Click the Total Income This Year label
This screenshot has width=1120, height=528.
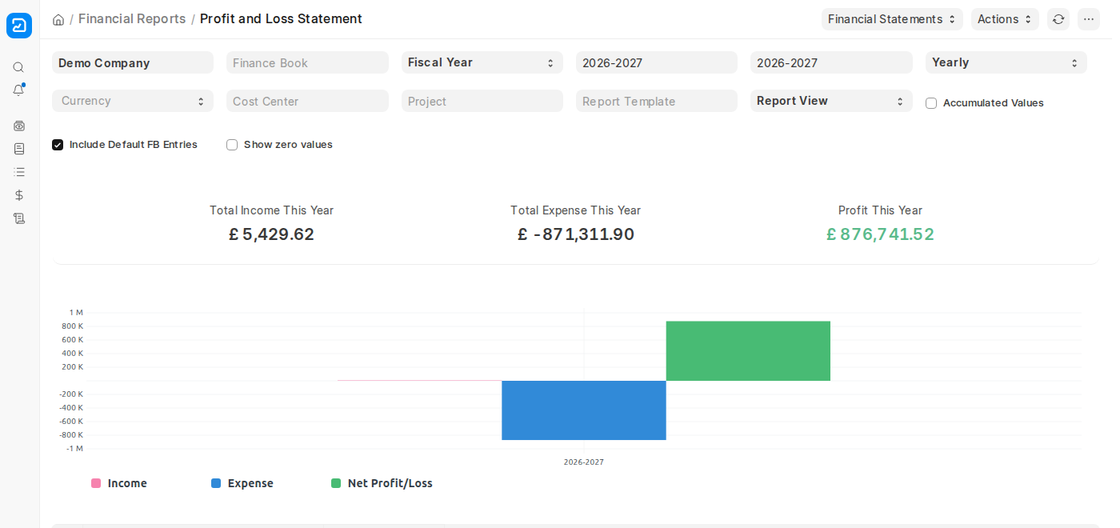point(271,211)
